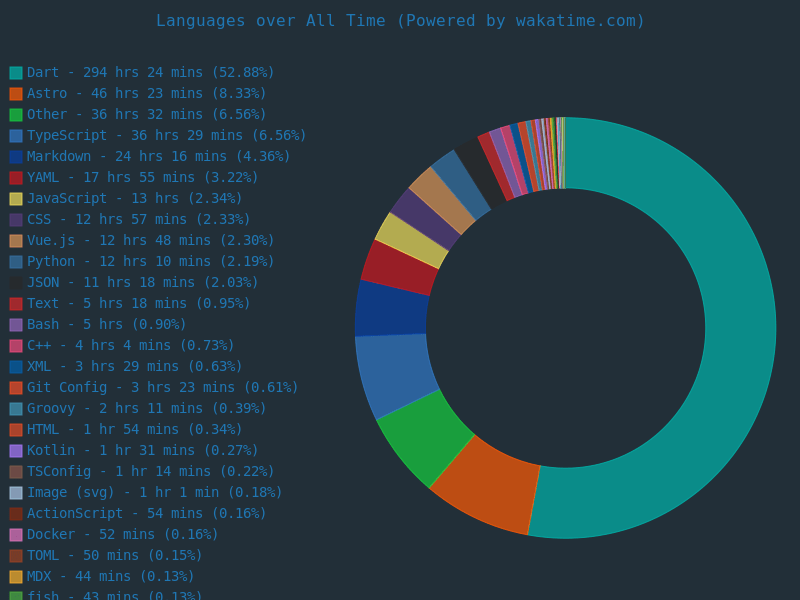The image size is (800, 600).
Task: Click the JavaScript legend color square
Action: pos(16,199)
